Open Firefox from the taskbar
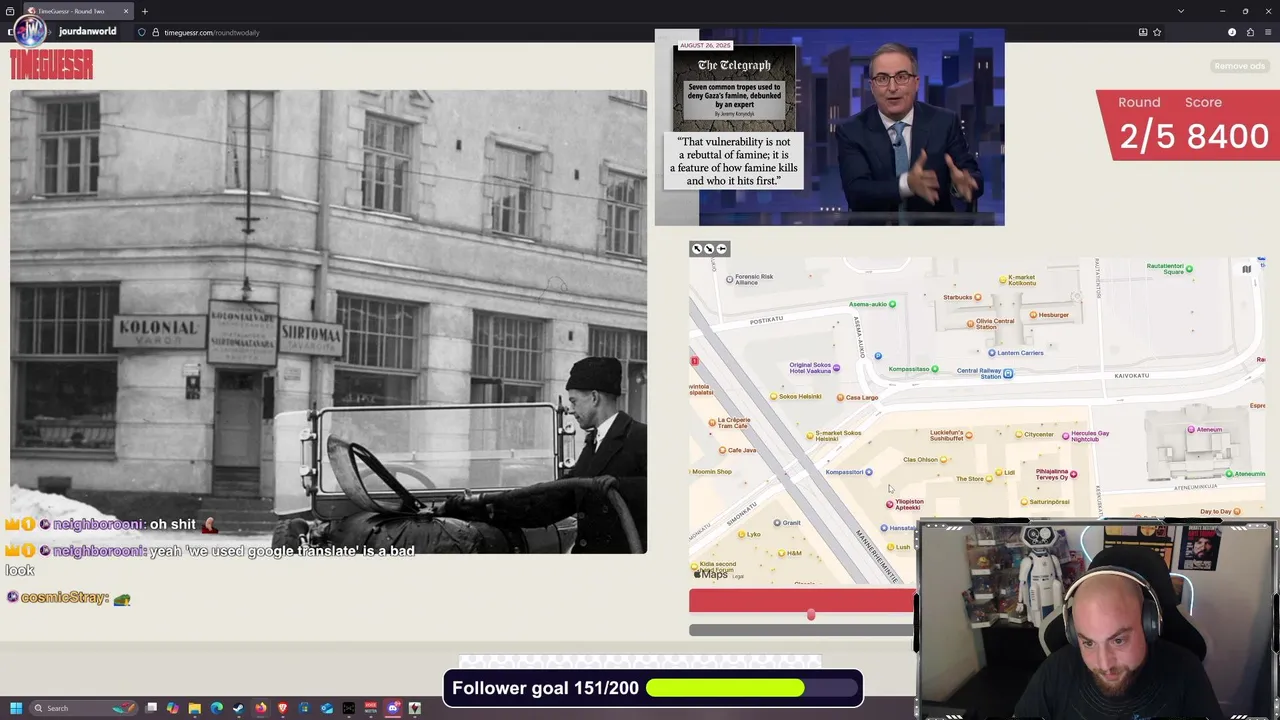Viewport: 1280px width, 720px height. pos(261,708)
